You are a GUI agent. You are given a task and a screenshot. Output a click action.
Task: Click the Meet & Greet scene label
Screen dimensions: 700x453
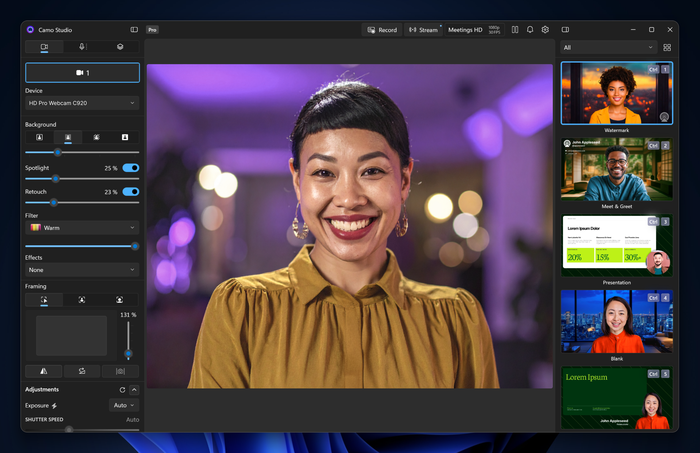point(617,206)
